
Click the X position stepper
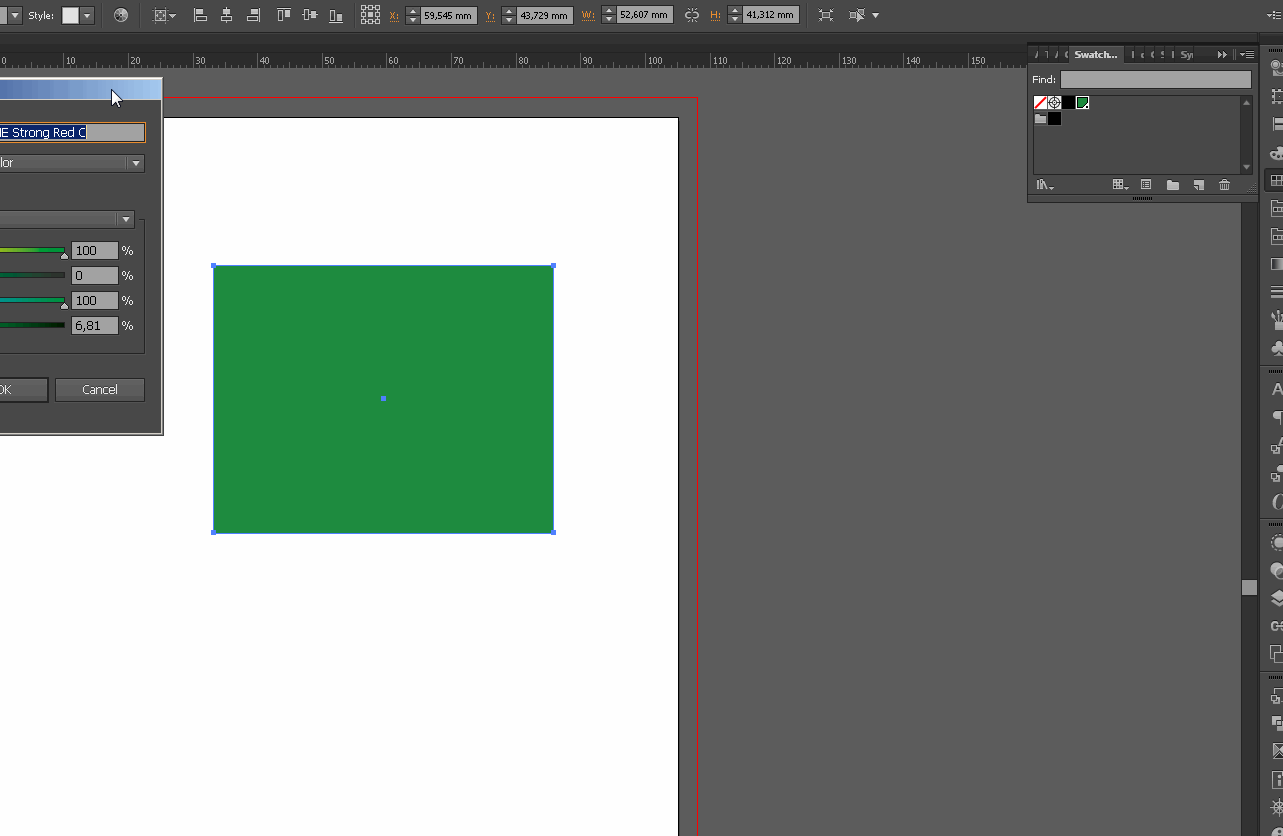coord(413,15)
